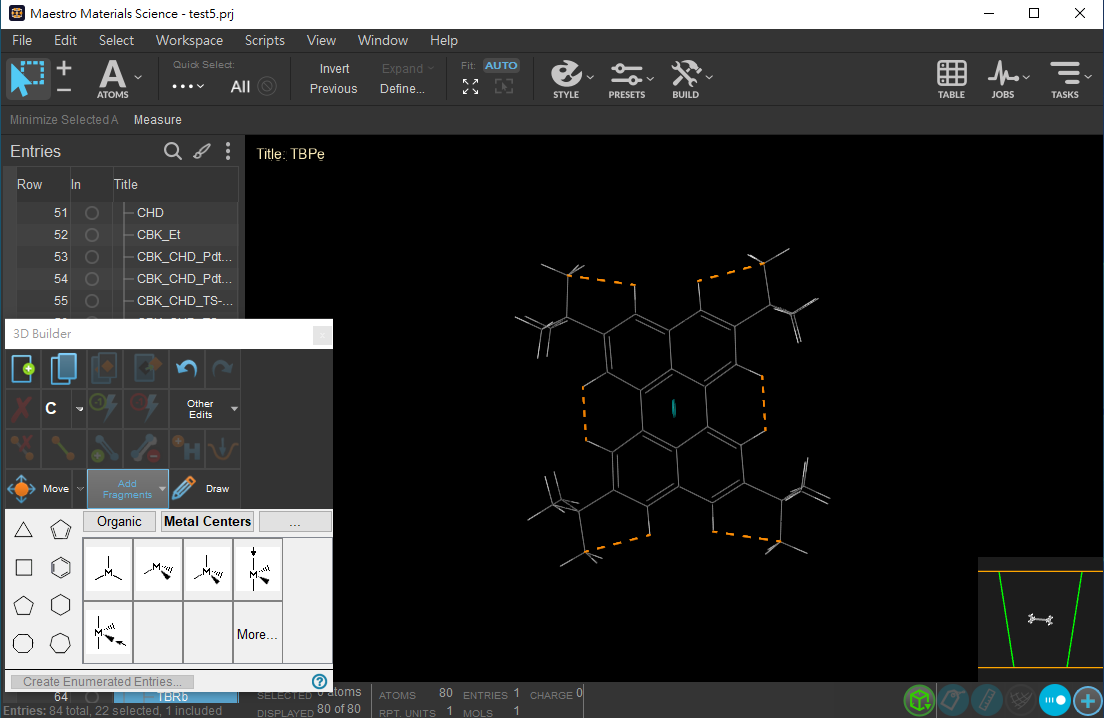Pick the octagon ring fragment
The image size is (1104, 718).
click(x=23, y=643)
